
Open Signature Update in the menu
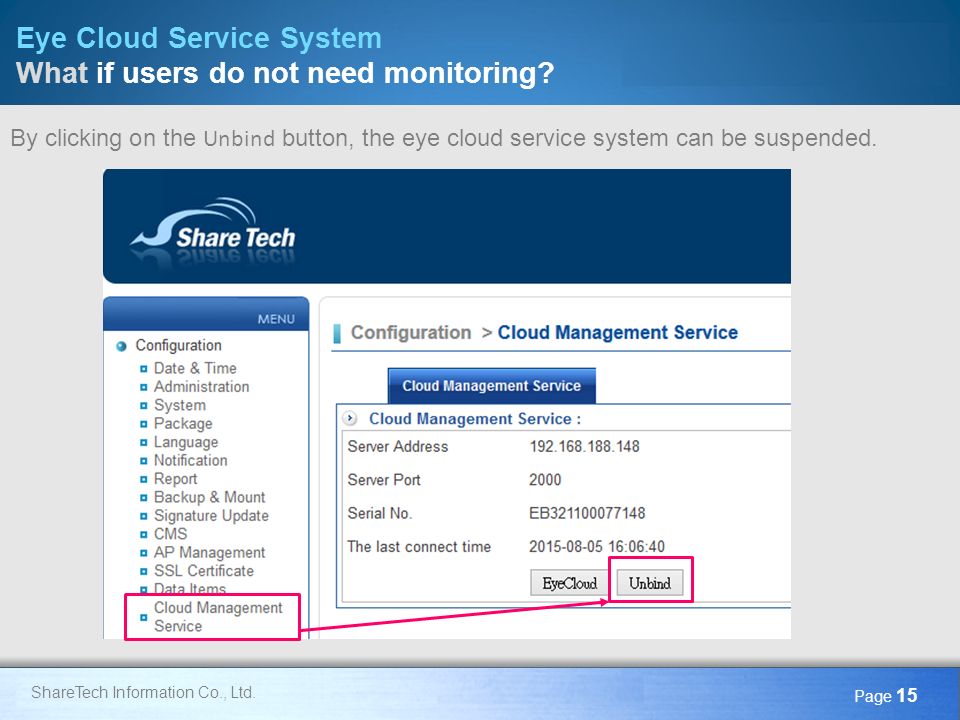click(211, 515)
